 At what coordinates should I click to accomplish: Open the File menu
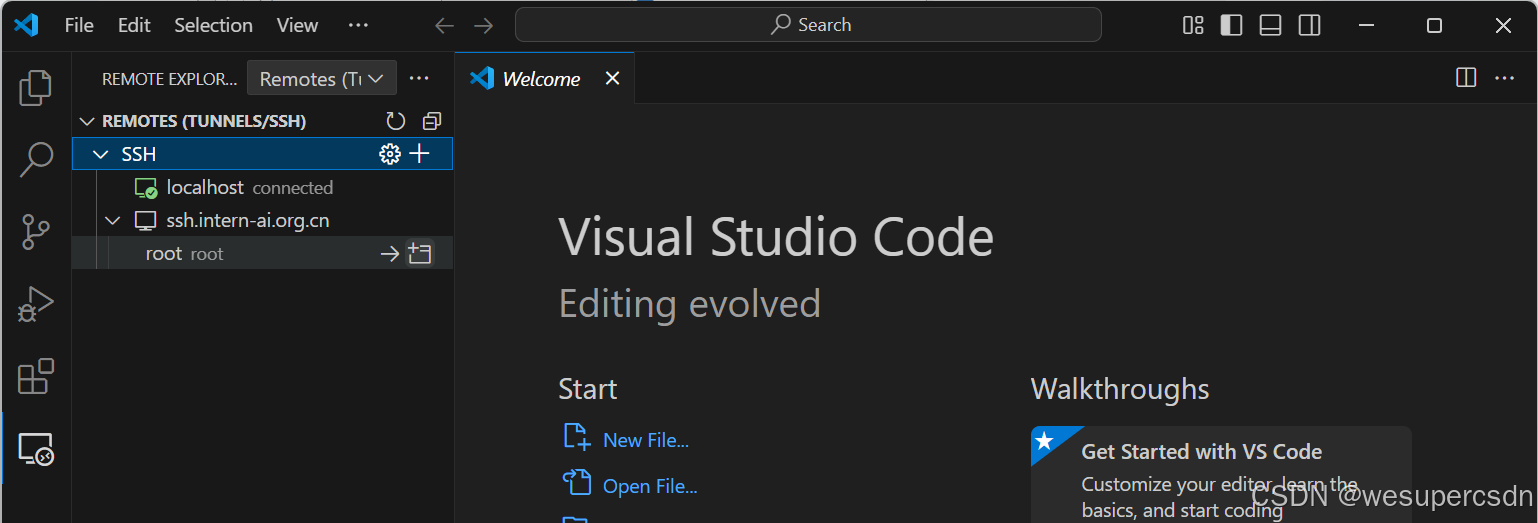point(79,25)
